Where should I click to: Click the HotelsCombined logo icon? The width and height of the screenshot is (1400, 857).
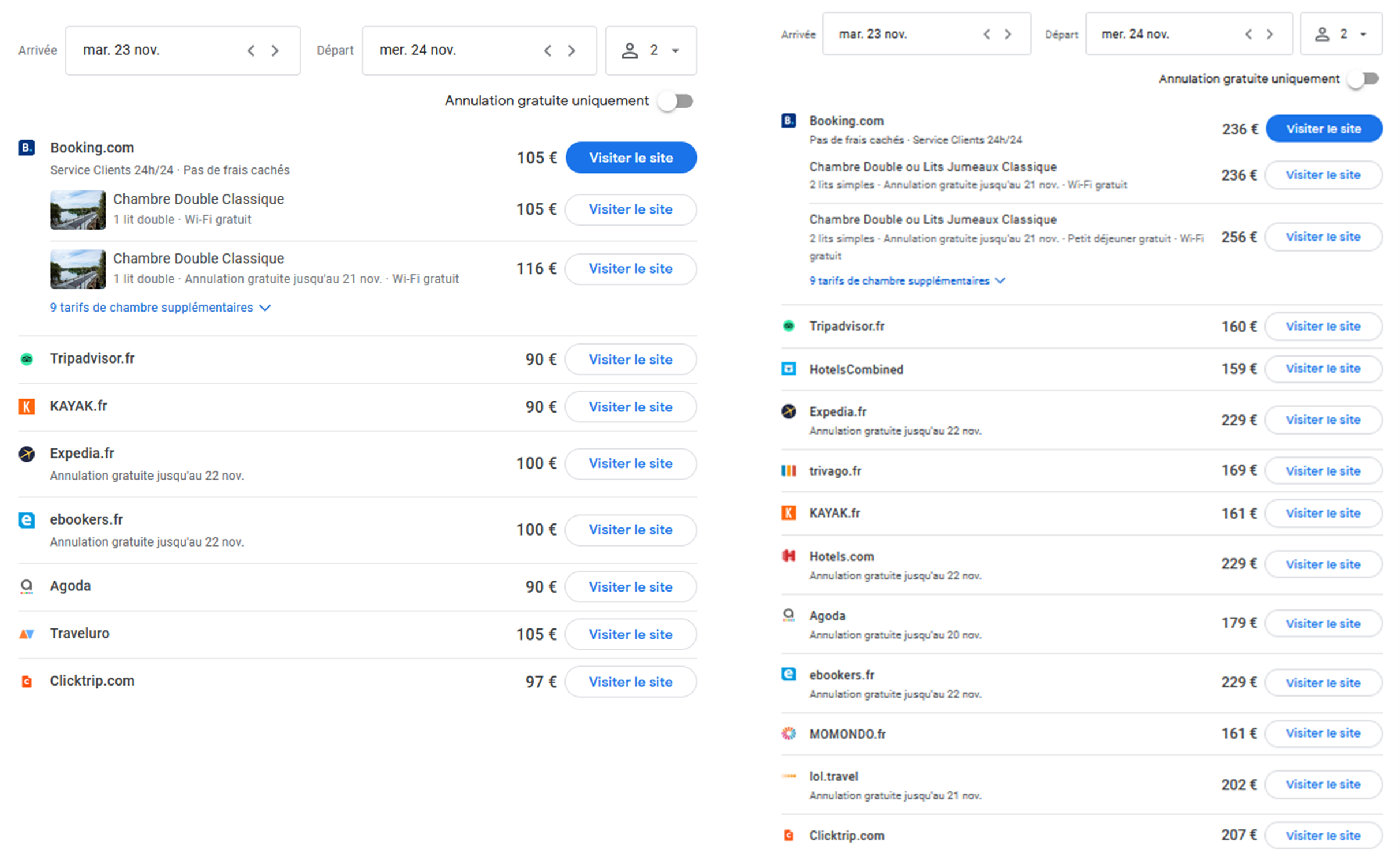[x=789, y=369]
